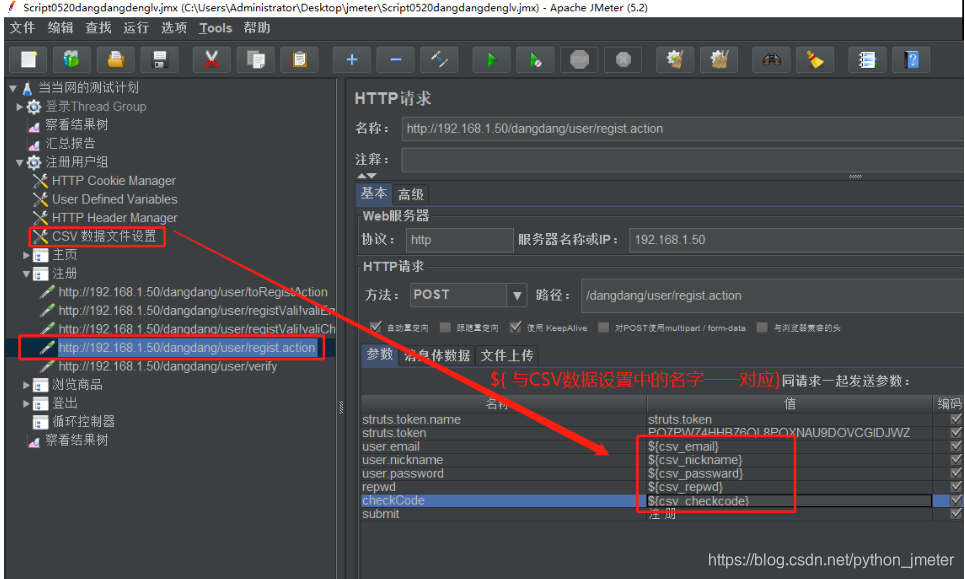Image resolution: width=965 pixels, height=579 pixels.
Task: Click the Stop test icon
Action: pos(579,60)
